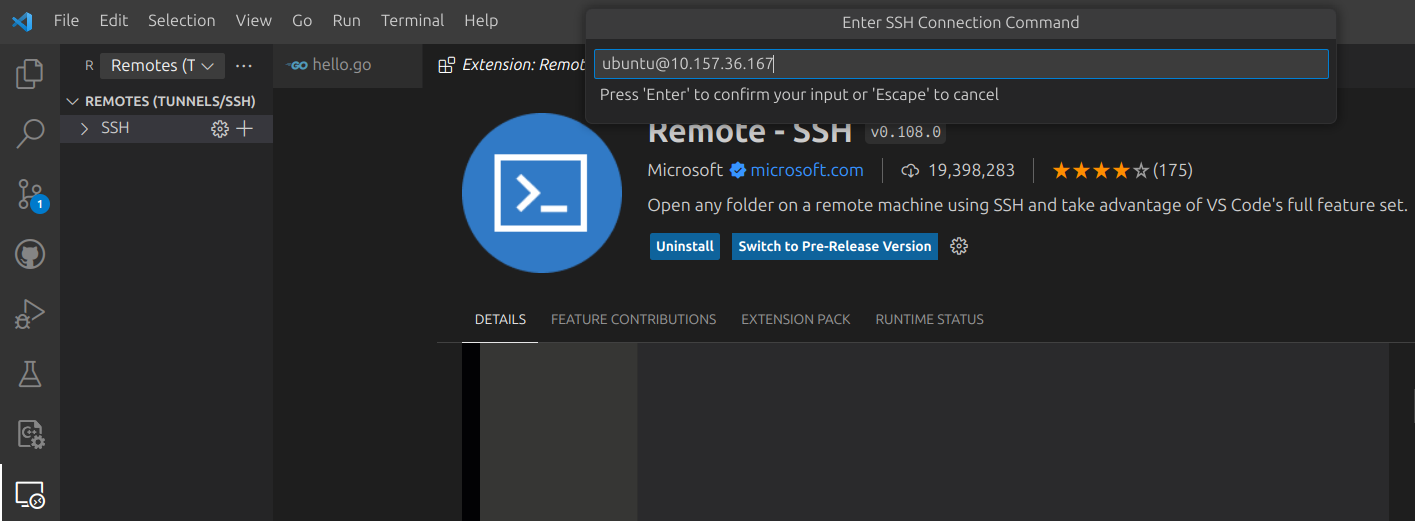Open the GitHub view icon
This screenshot has width=1415, height=521.
click(x=30, y=255)
